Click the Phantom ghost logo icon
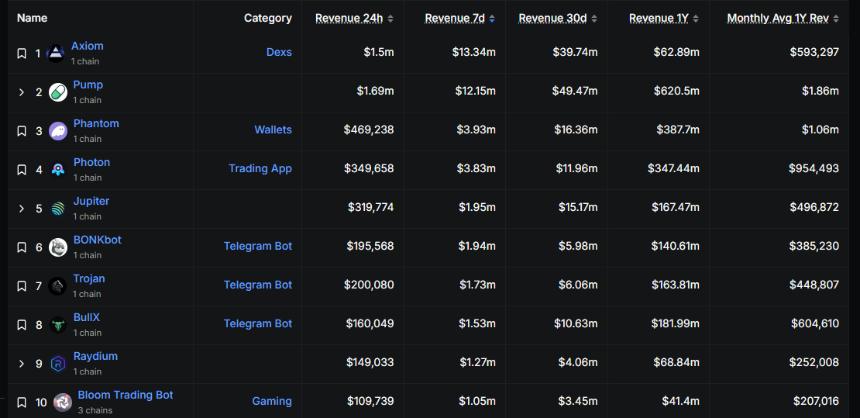This screenshot has width=860, height=418. pos(58,131)
